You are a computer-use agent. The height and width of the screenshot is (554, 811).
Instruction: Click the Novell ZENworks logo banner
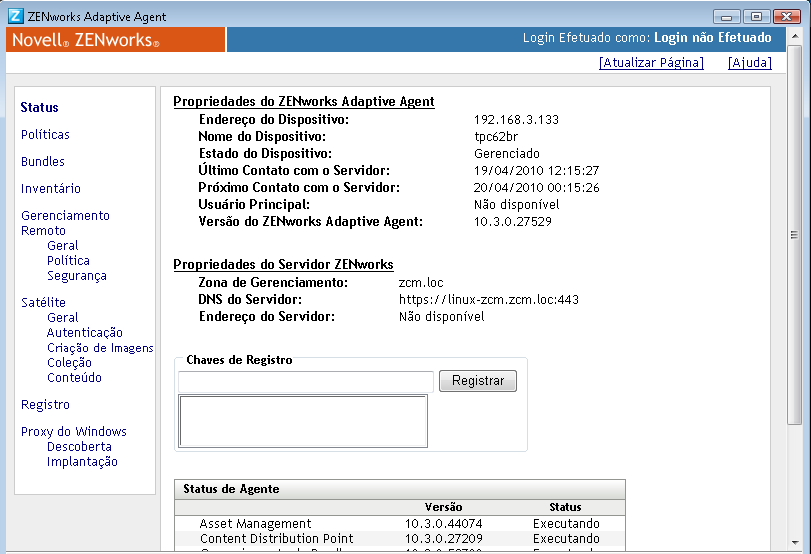[116, 39]
